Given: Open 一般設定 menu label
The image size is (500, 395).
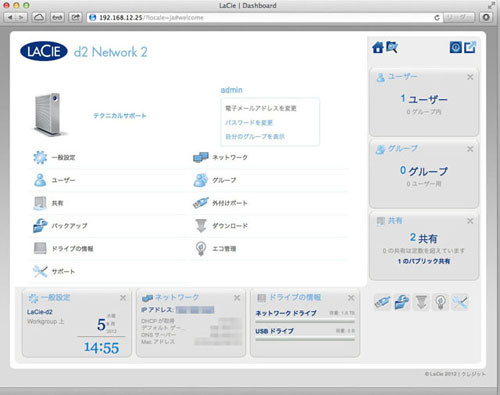Looking at the screenshot, I should (63, 157).
